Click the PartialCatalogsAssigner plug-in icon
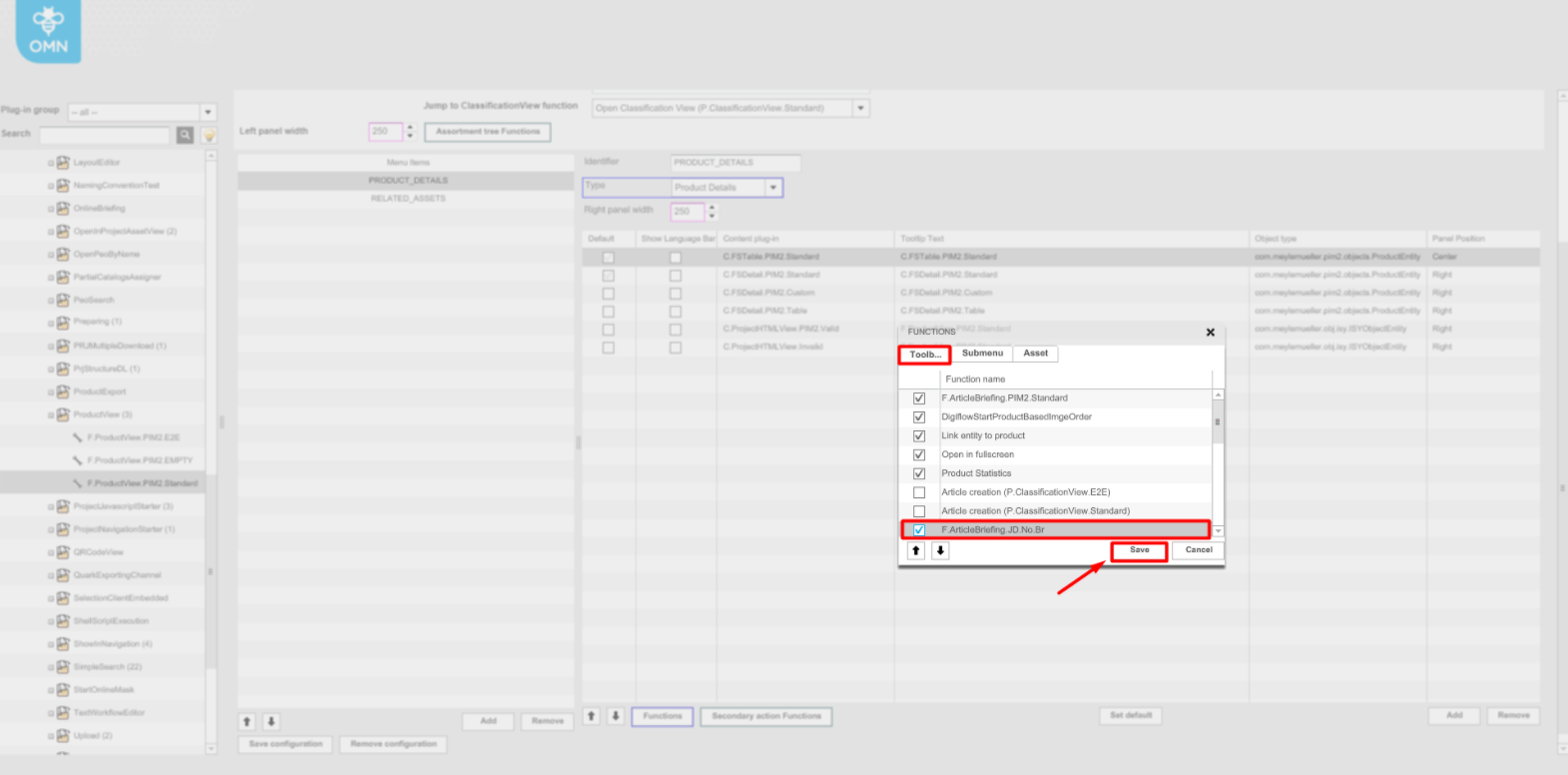 pos(63,277)
